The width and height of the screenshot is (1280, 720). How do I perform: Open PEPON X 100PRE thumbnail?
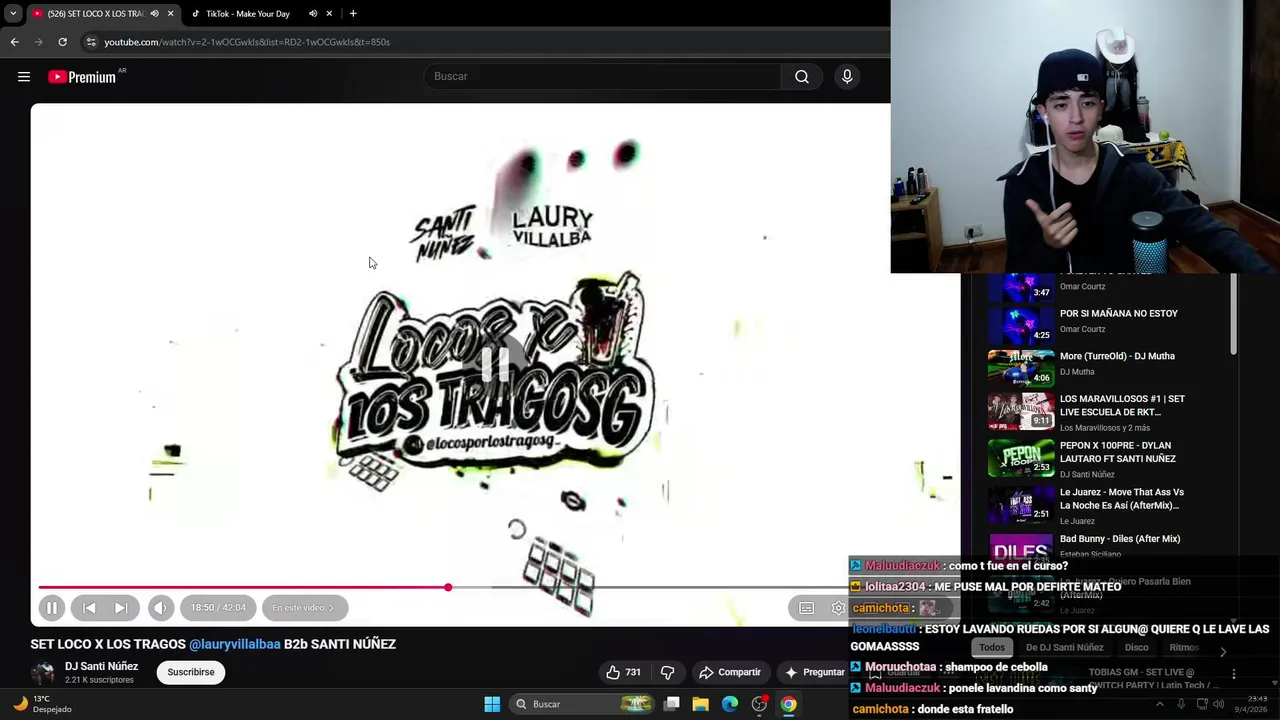(x=1021, y=456)
